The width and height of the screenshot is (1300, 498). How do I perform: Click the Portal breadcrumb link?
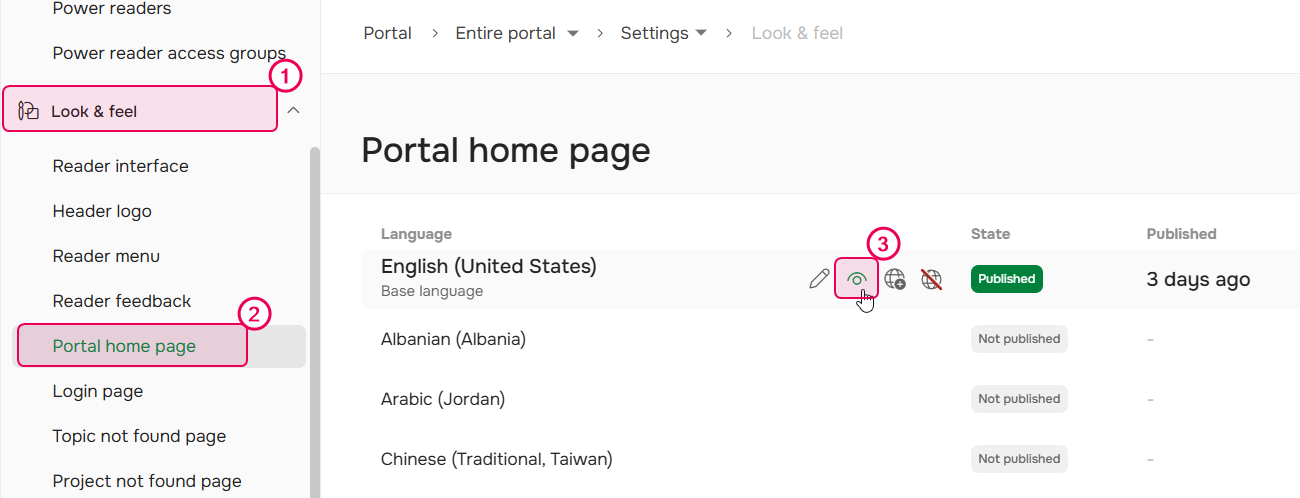[x=387, y=33]
